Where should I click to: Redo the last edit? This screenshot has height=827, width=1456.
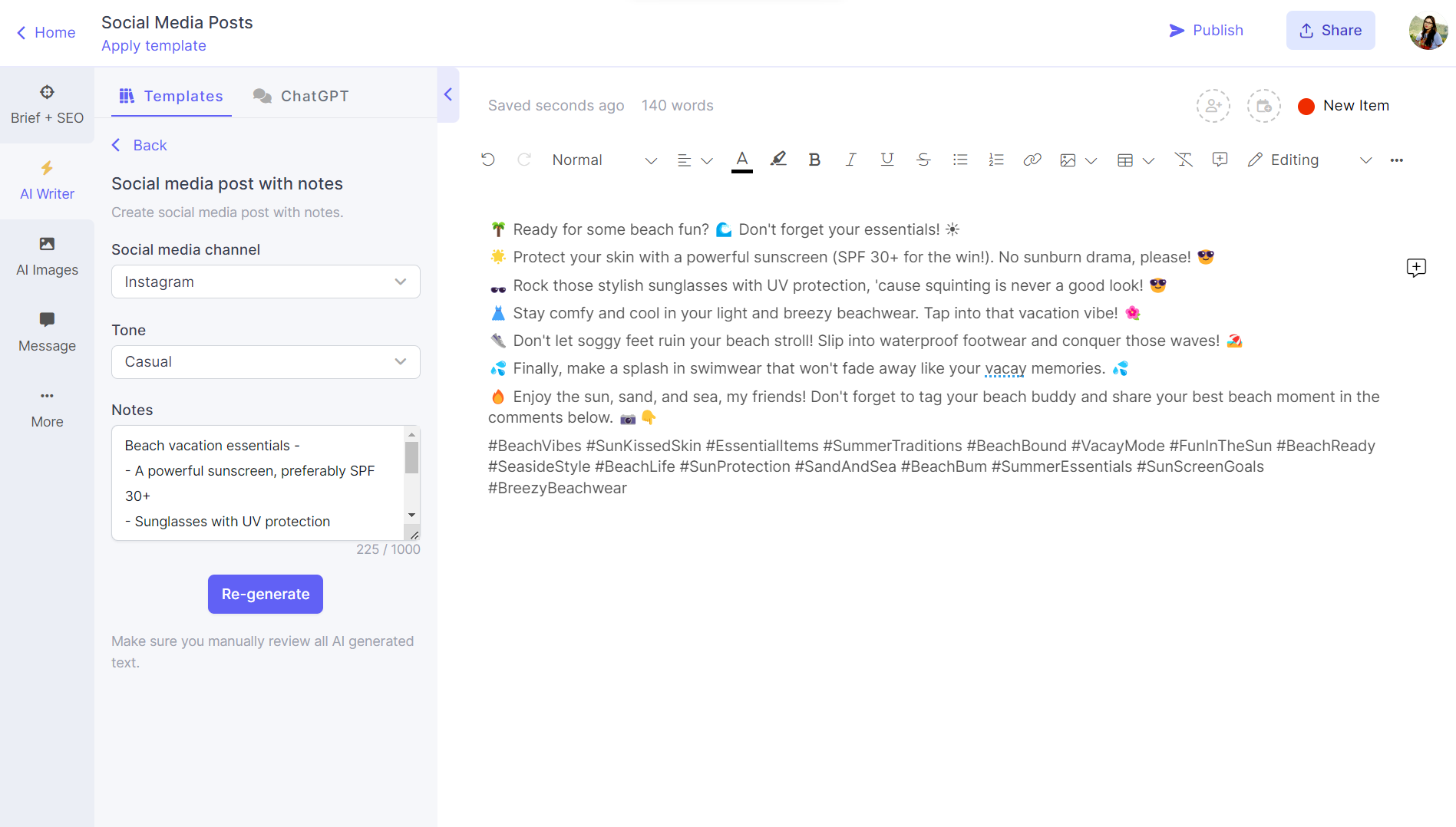coord(524,160)
